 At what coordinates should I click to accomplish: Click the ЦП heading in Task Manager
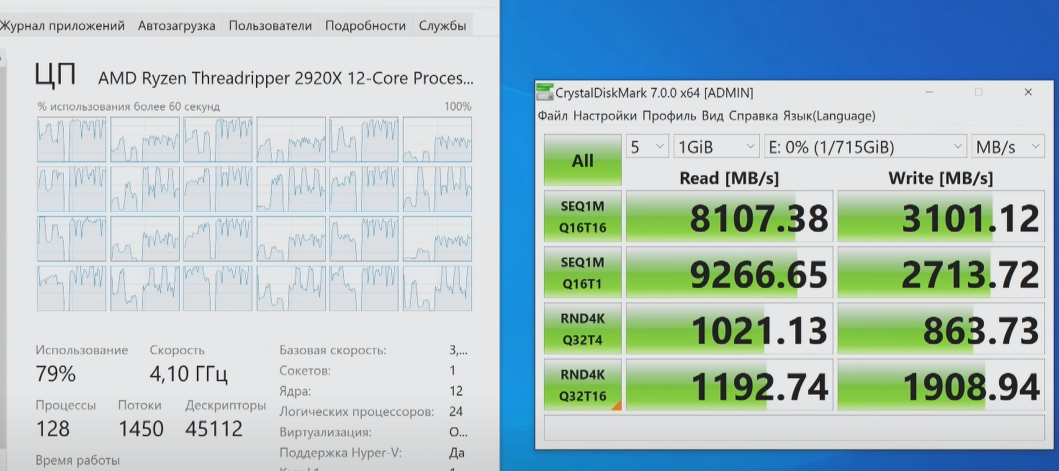[x=55, y=75]
